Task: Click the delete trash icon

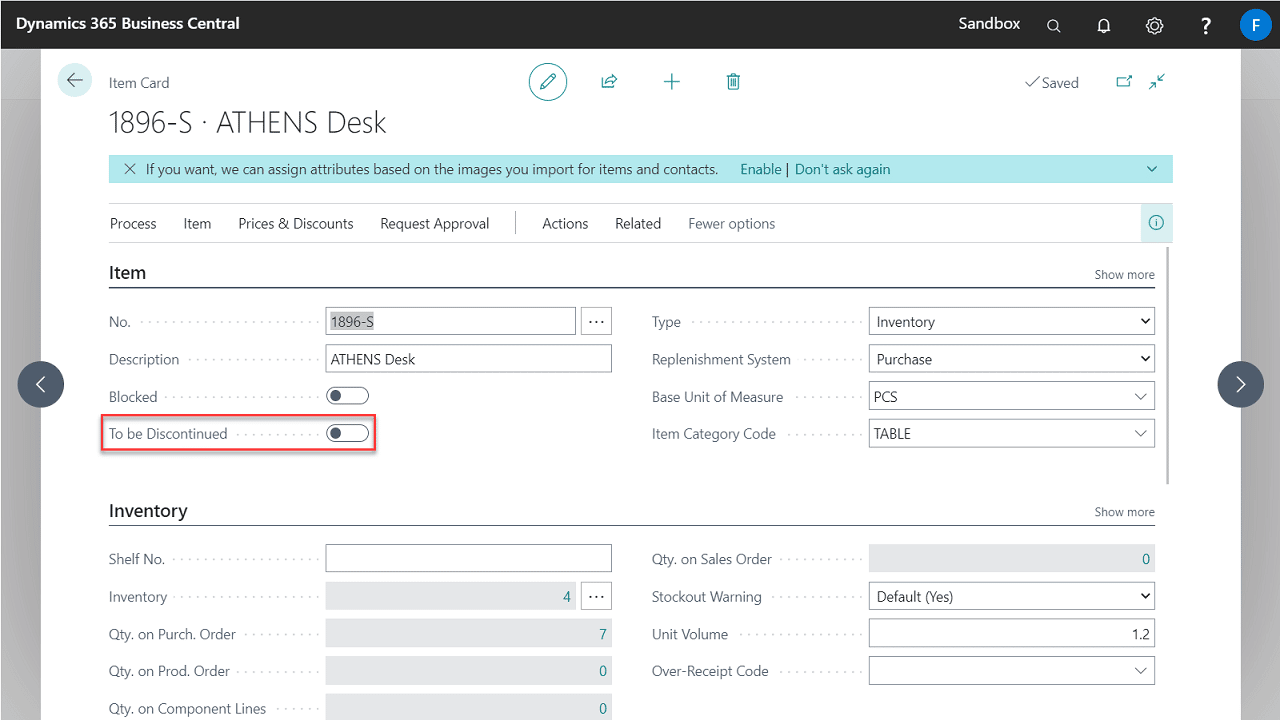Action: pyautogui.click(x=733, y=82)
